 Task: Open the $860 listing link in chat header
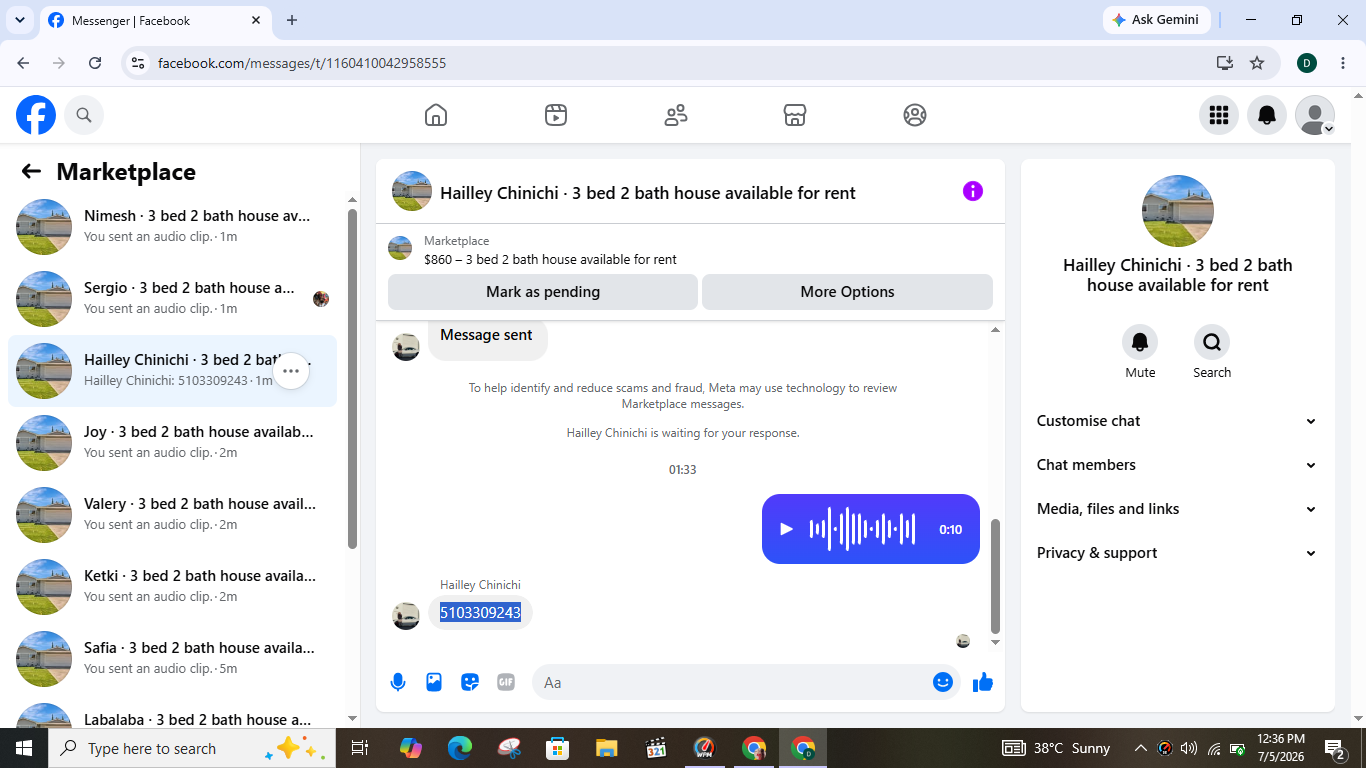[550, 259]
